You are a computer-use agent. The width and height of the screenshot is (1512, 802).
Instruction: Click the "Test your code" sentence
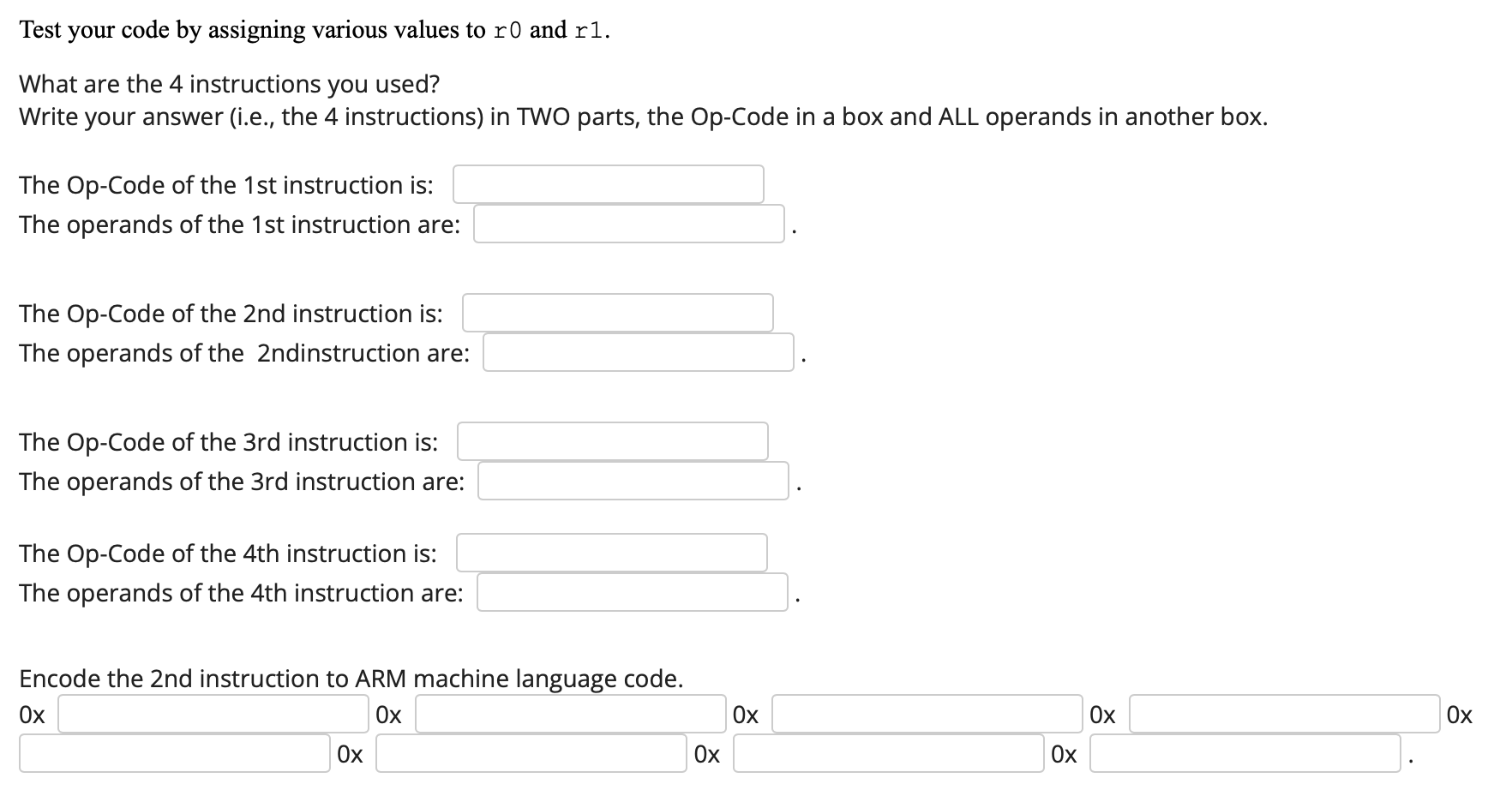click(315, 30)
